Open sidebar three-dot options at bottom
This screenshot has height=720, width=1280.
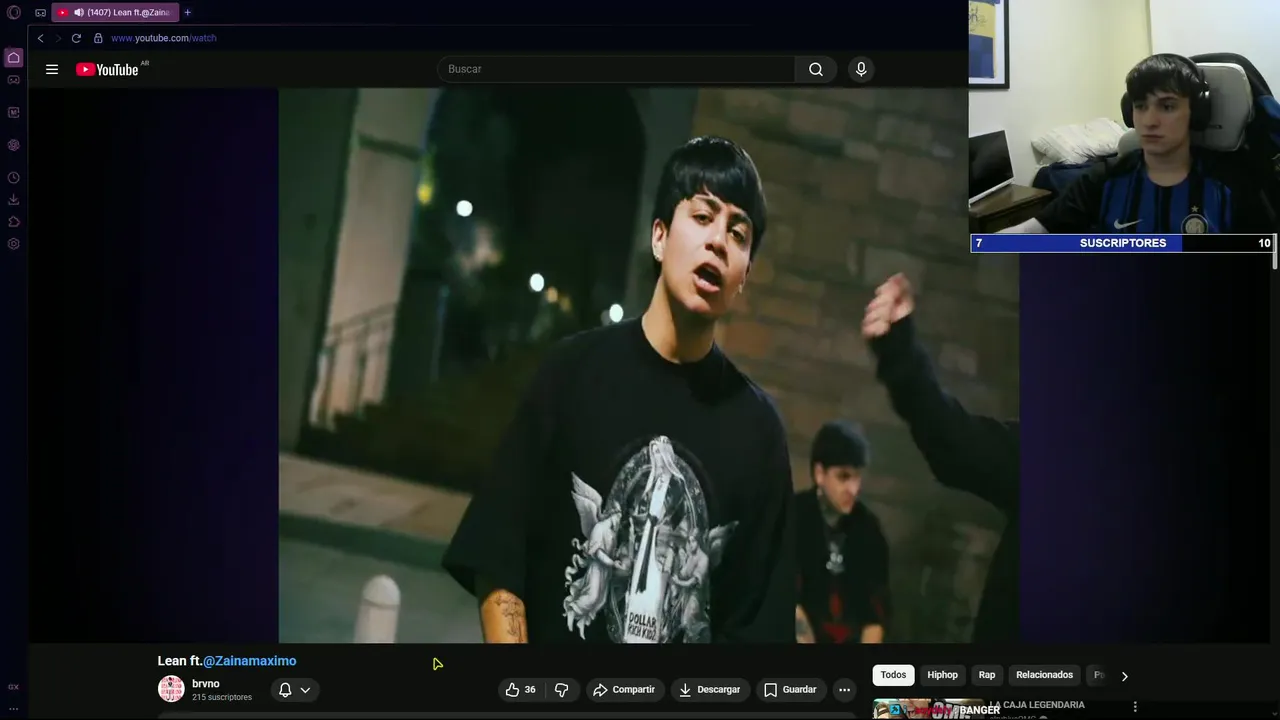[x=14, y=708]
